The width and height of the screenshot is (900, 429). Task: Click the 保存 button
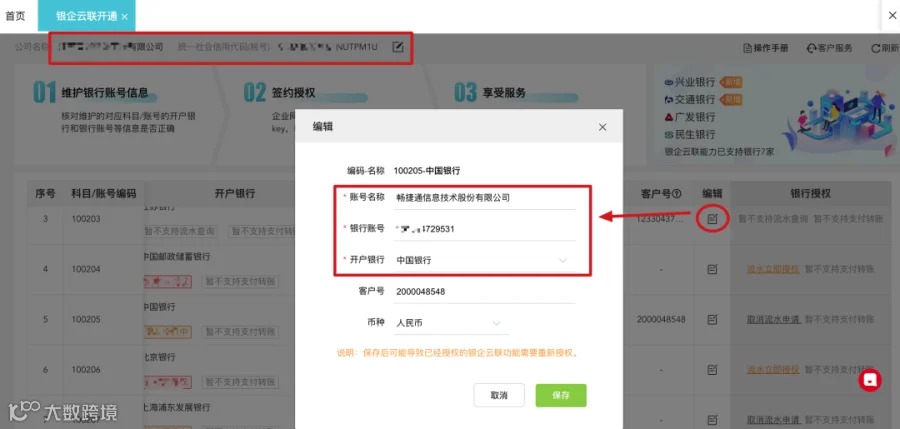(561, 395)
